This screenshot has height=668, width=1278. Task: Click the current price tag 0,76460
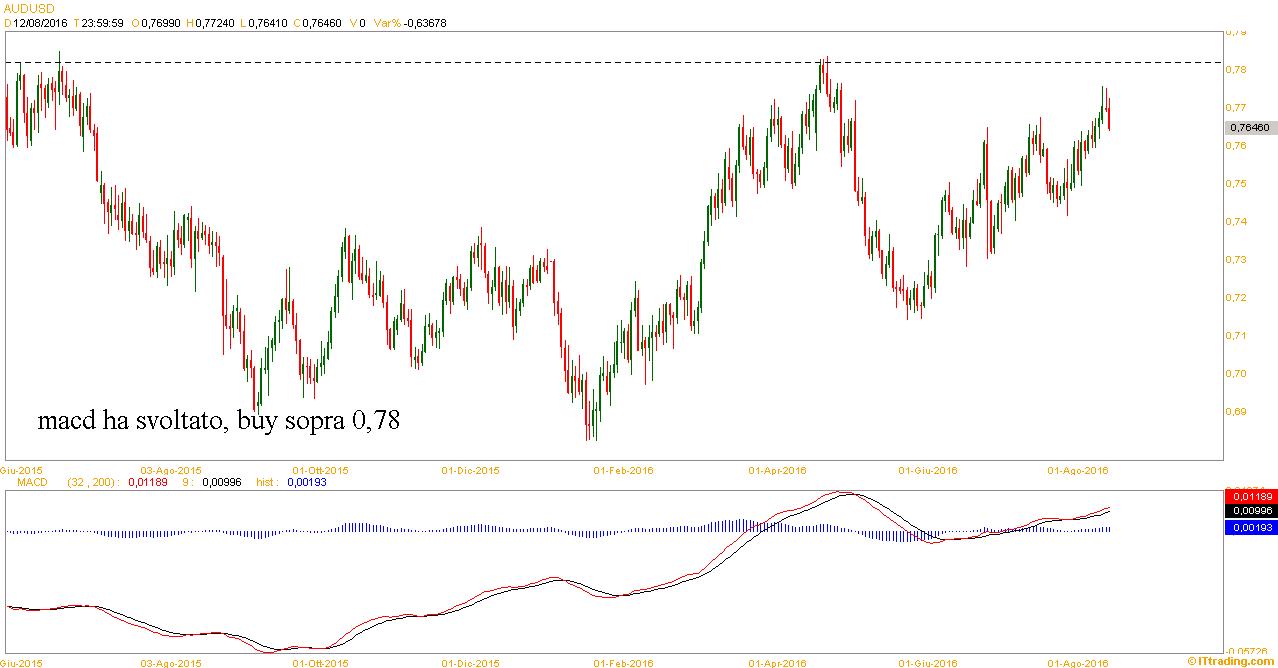coord(1249,128)
